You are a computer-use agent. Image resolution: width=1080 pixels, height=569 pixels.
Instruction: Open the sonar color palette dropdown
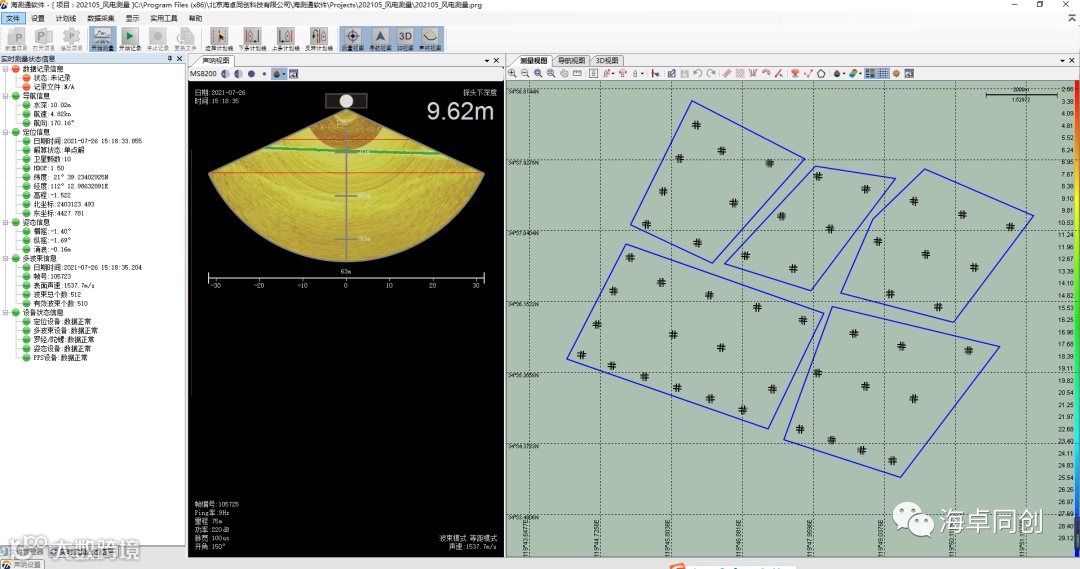pos(279,73)
